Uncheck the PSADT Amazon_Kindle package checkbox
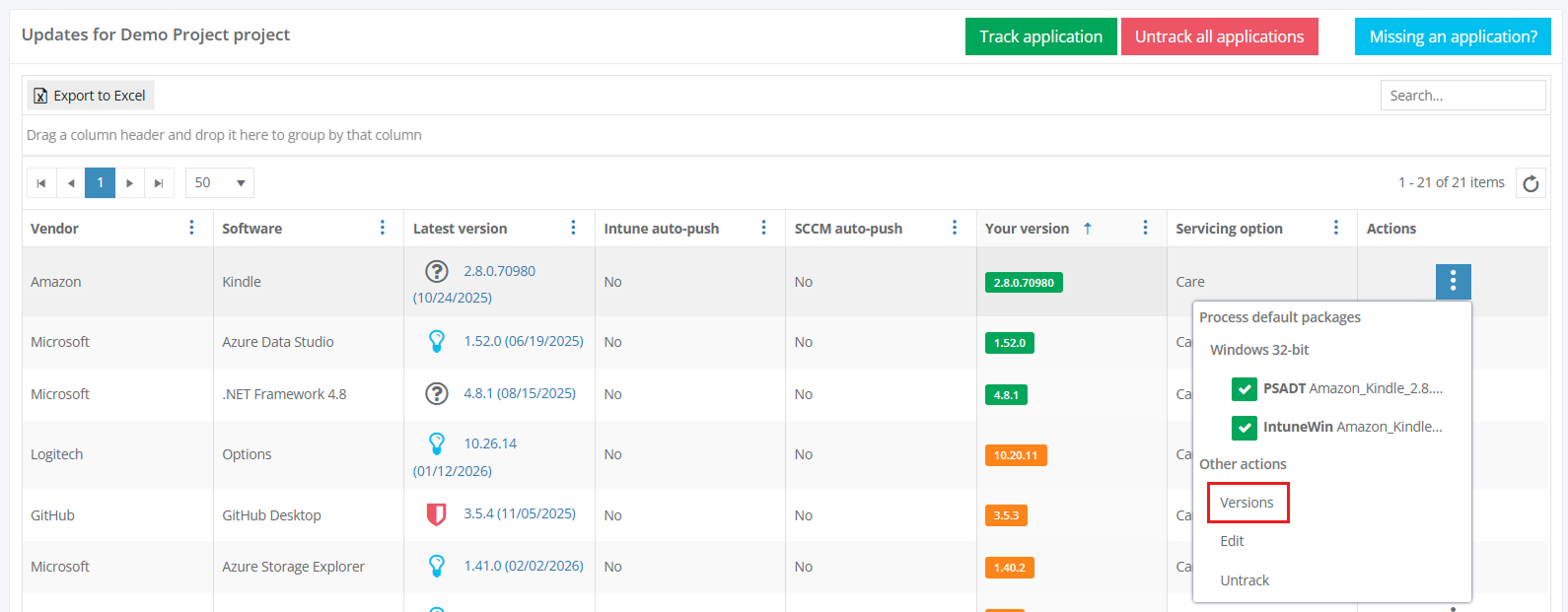 tap(1244, 388)
